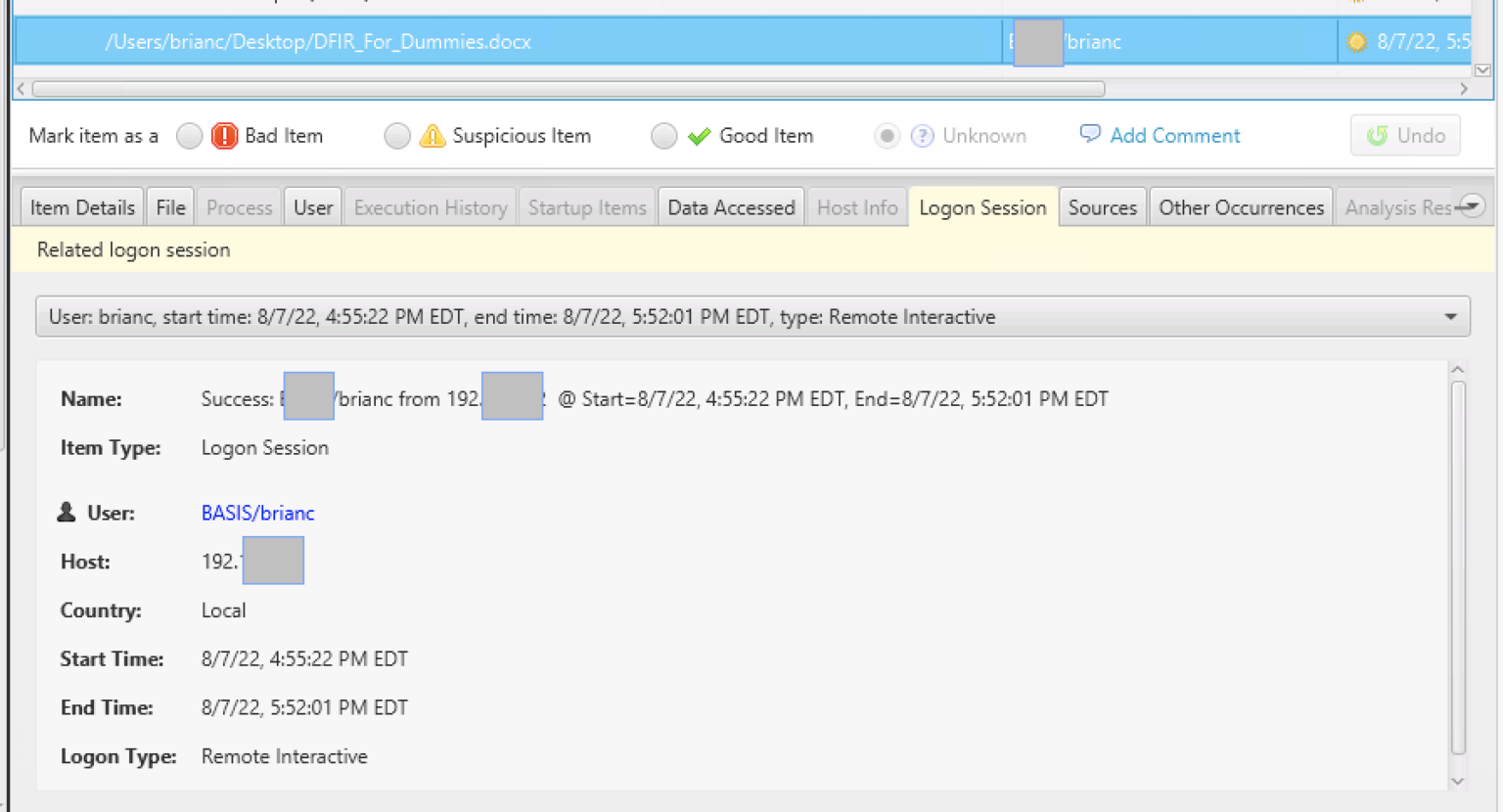The image size is (1503, 812).
Task: Click the red Bad Item alert icon
Action: 224,136
